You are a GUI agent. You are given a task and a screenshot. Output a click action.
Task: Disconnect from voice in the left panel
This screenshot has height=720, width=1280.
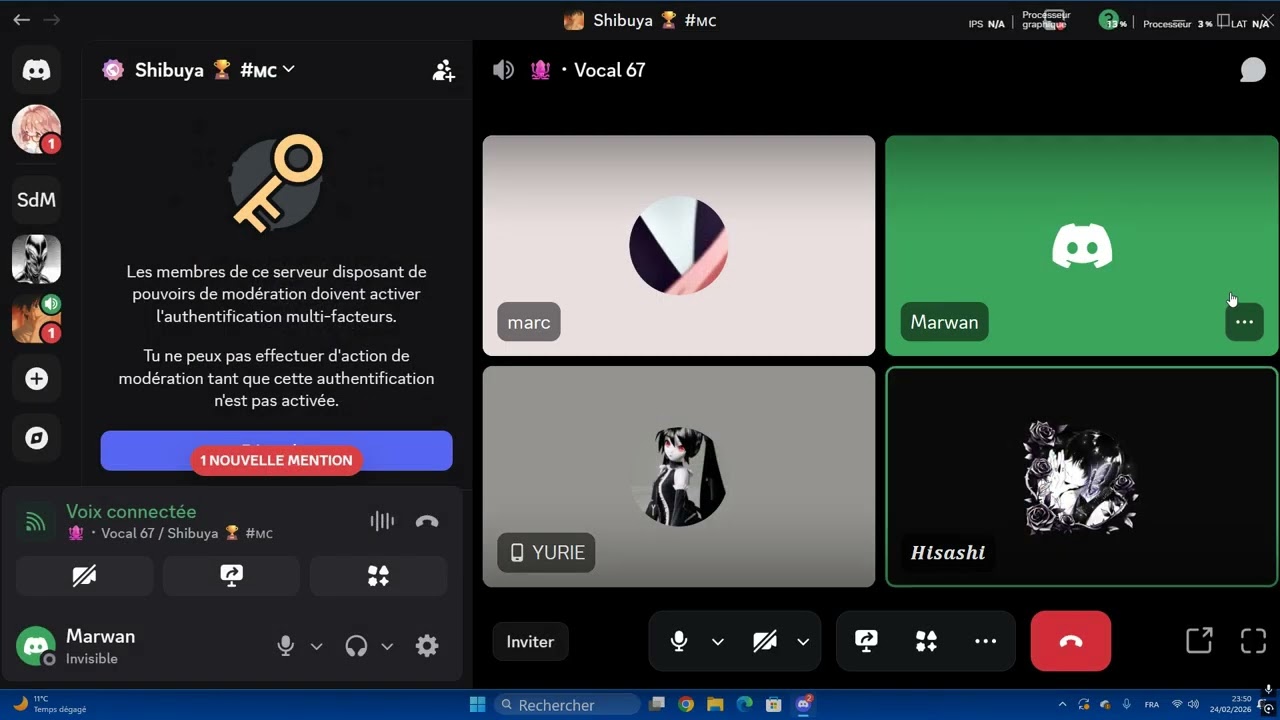pyautogui.click(x=427, y=521)
